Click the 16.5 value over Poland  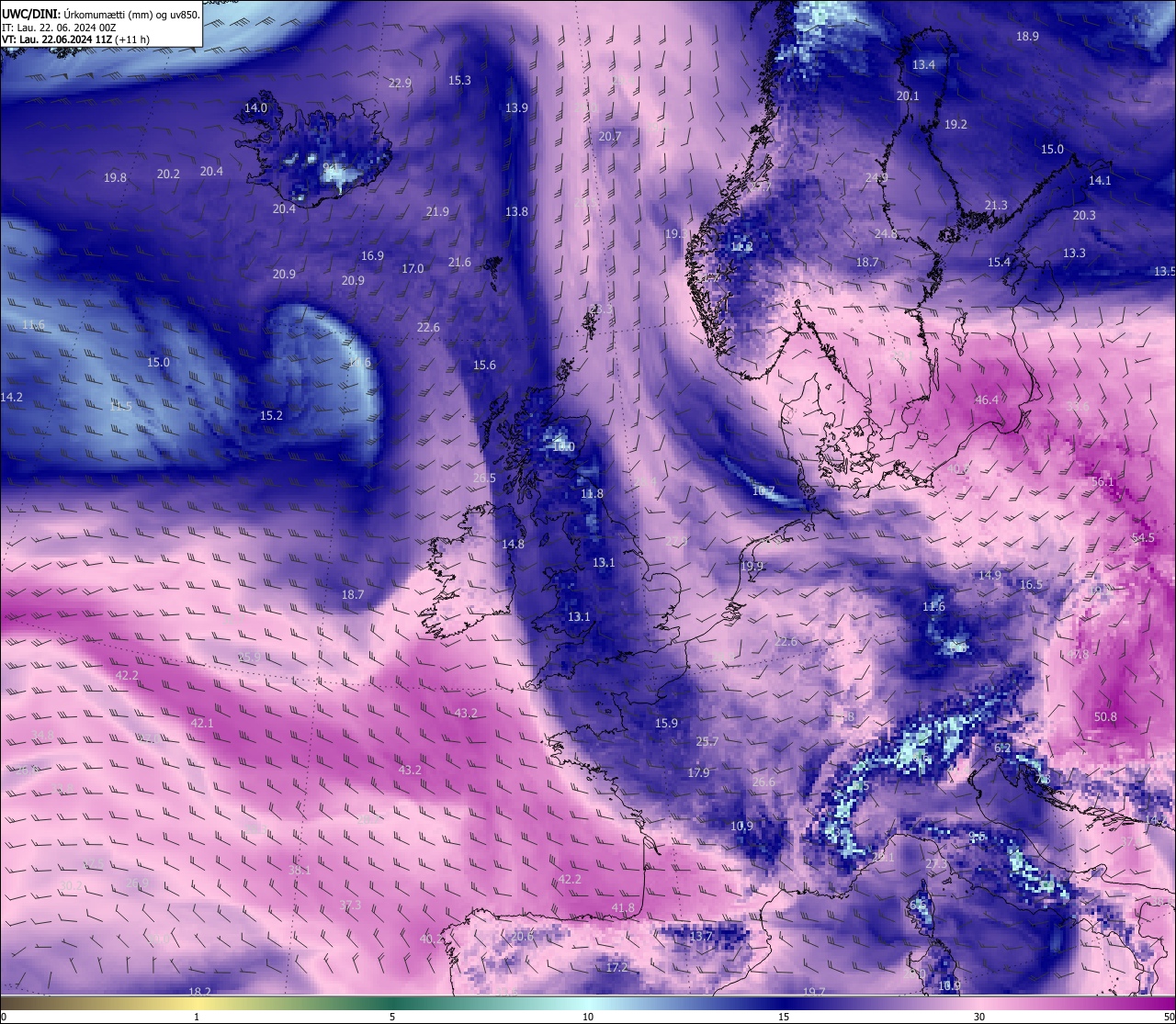tap(1031, 585)
